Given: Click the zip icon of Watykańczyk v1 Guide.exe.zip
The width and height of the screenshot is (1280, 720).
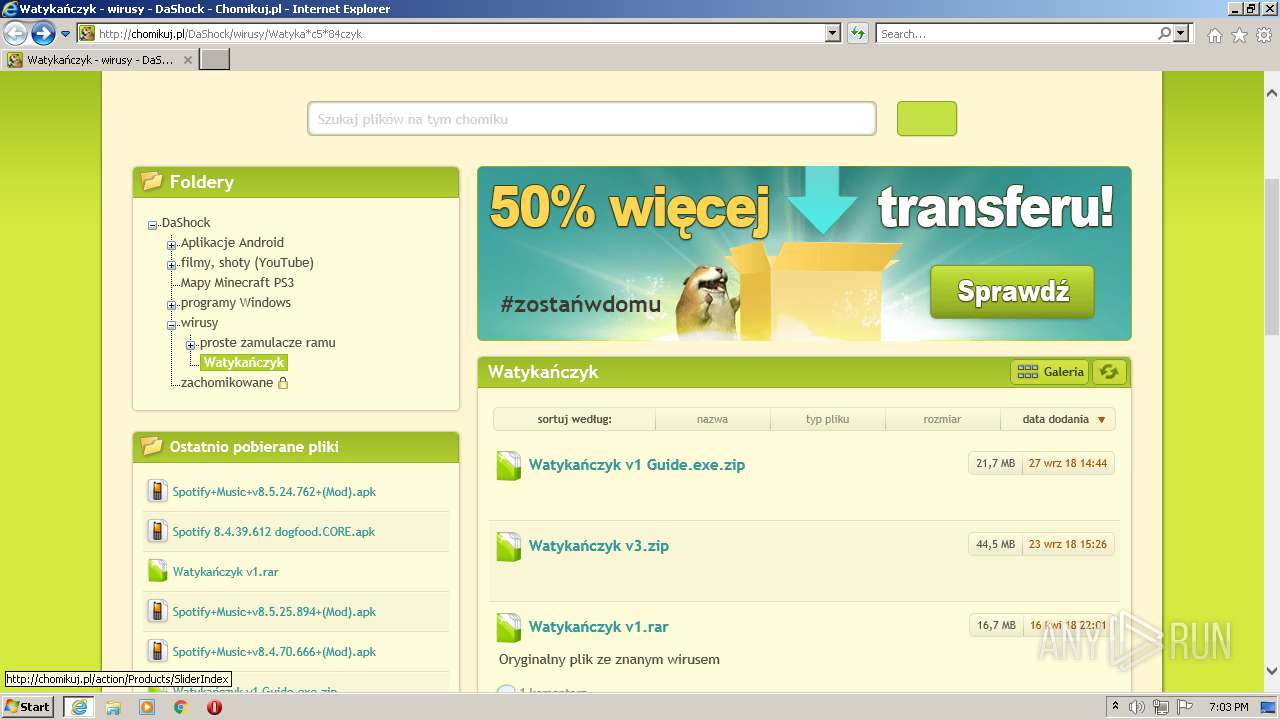Looking at the screenshot, I should click(x=509, y=465).
